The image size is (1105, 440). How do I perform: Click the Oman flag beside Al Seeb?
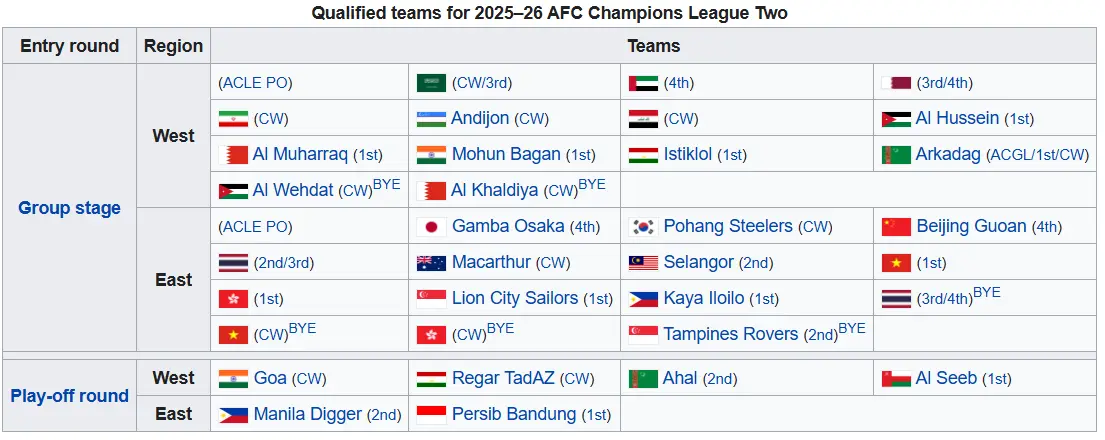tap(896, 379)
